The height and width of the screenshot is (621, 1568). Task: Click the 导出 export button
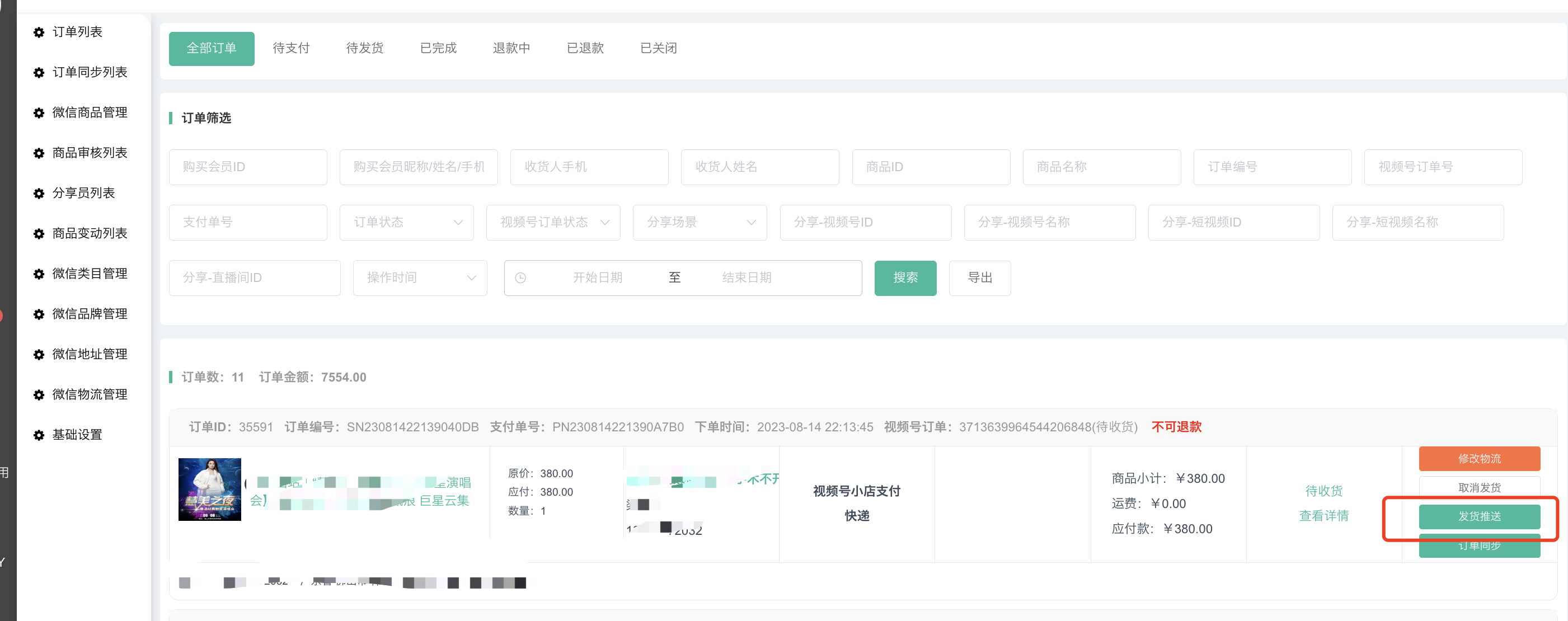click(979, 277)
